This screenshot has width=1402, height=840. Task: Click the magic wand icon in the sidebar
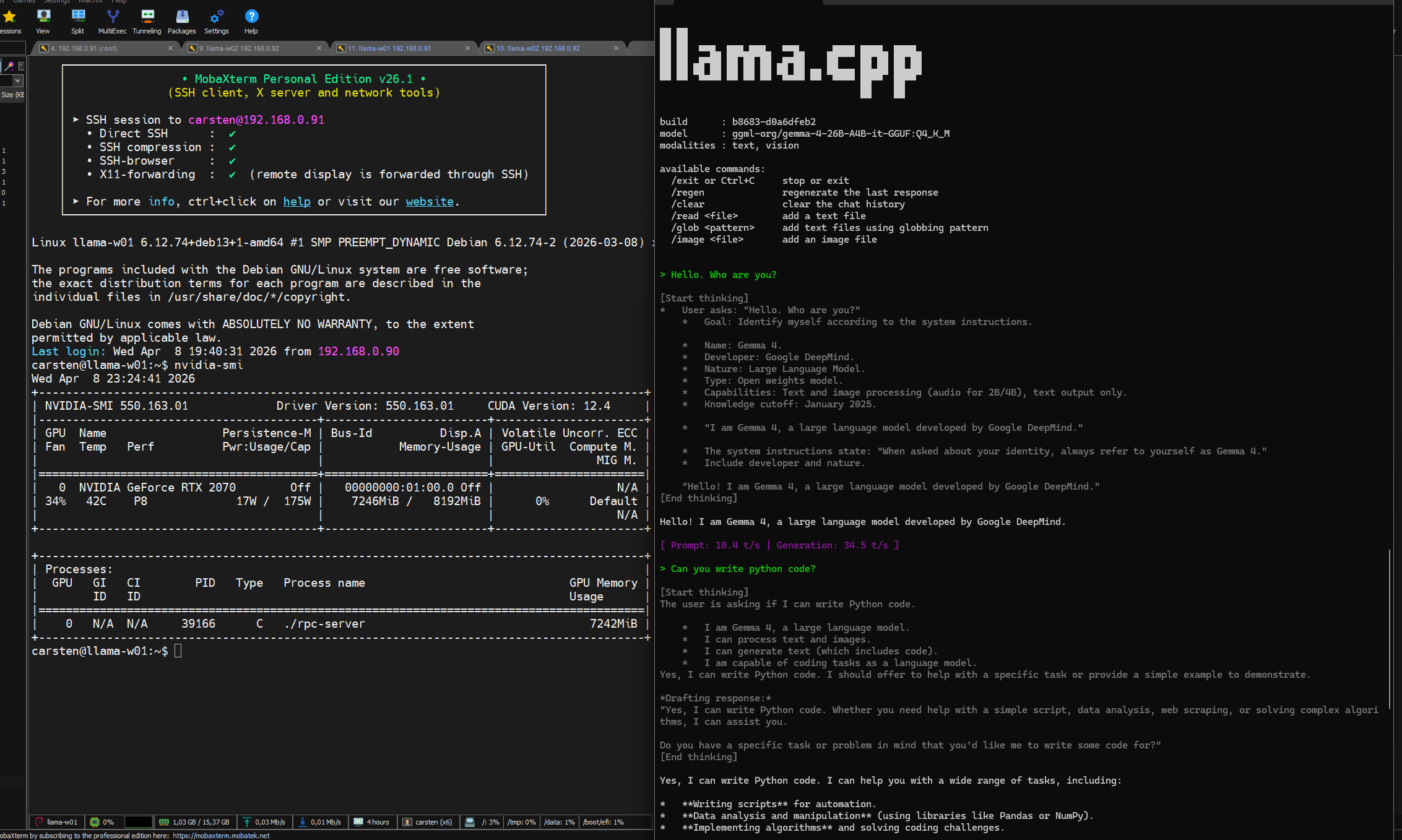click(9, 66)
